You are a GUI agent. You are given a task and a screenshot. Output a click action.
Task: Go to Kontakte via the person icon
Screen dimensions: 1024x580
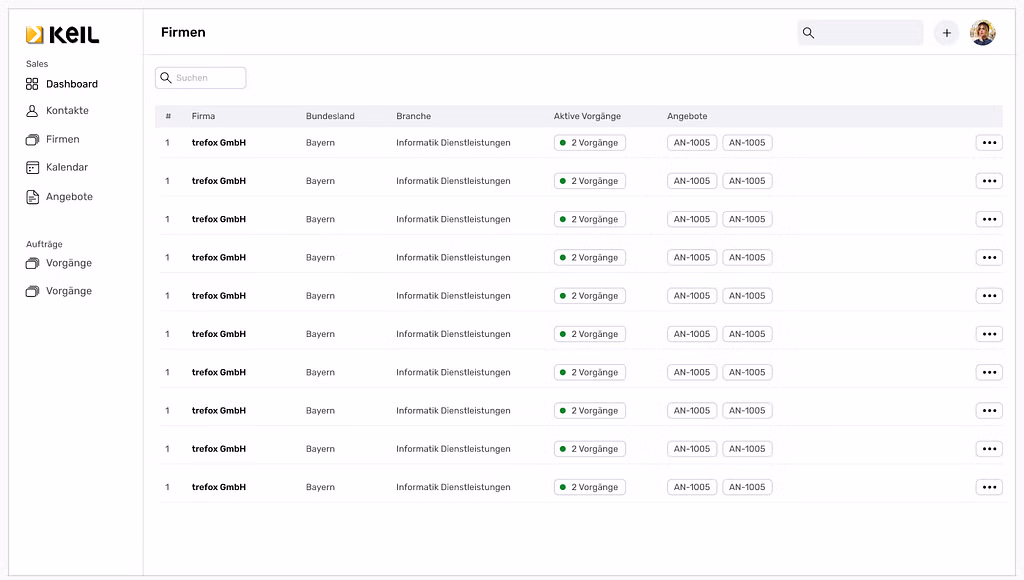(32, 111)
